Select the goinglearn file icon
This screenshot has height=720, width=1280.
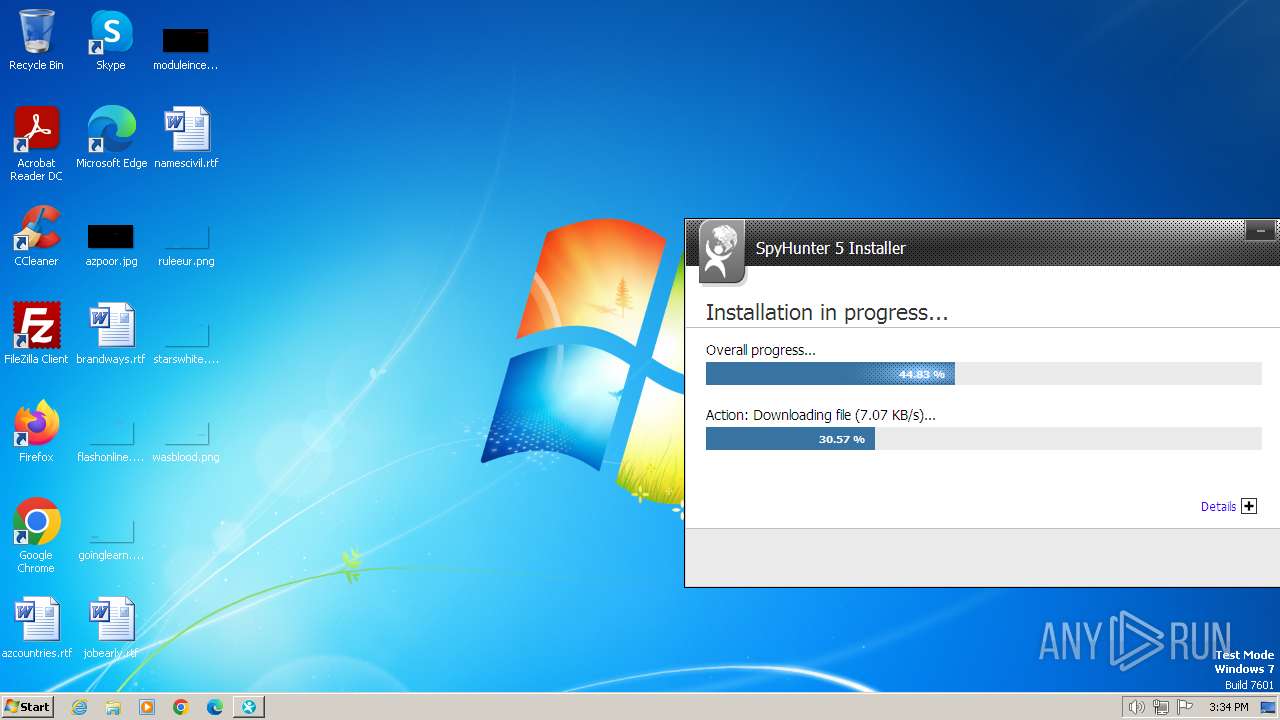tap(111, 538)
